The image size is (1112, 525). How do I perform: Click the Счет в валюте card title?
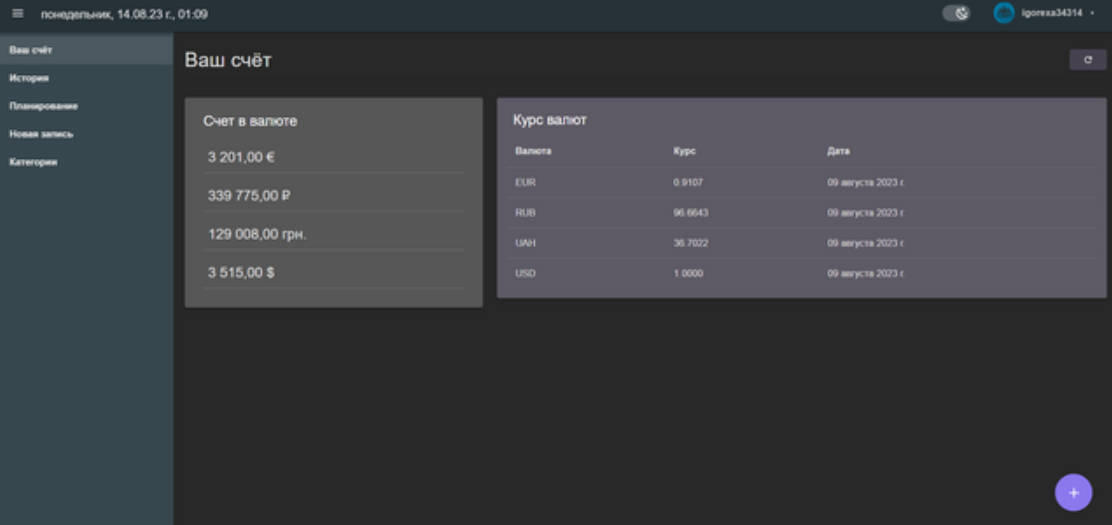coord(250,121)
